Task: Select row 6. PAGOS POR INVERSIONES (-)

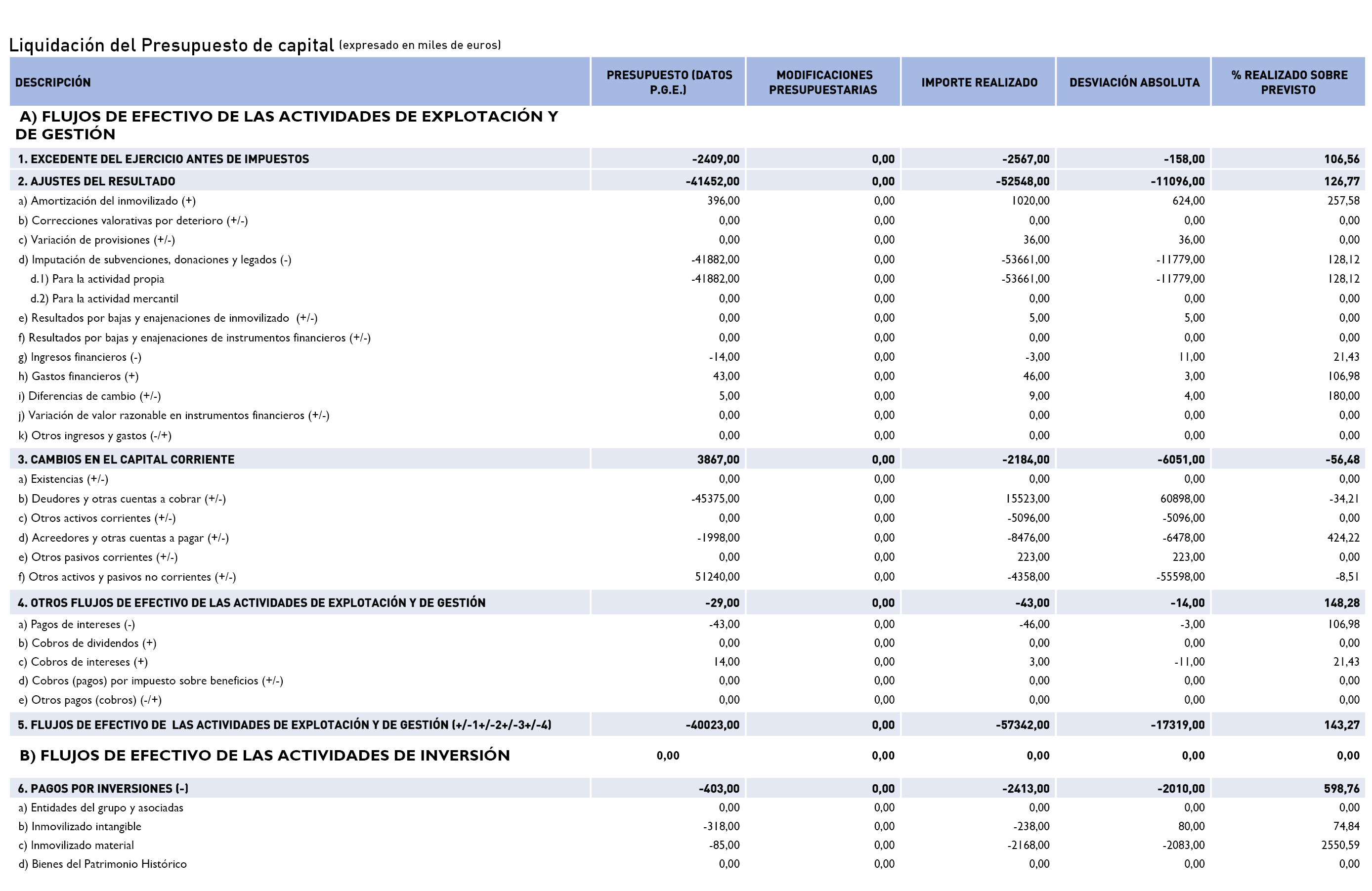Action: click(687, 788)
